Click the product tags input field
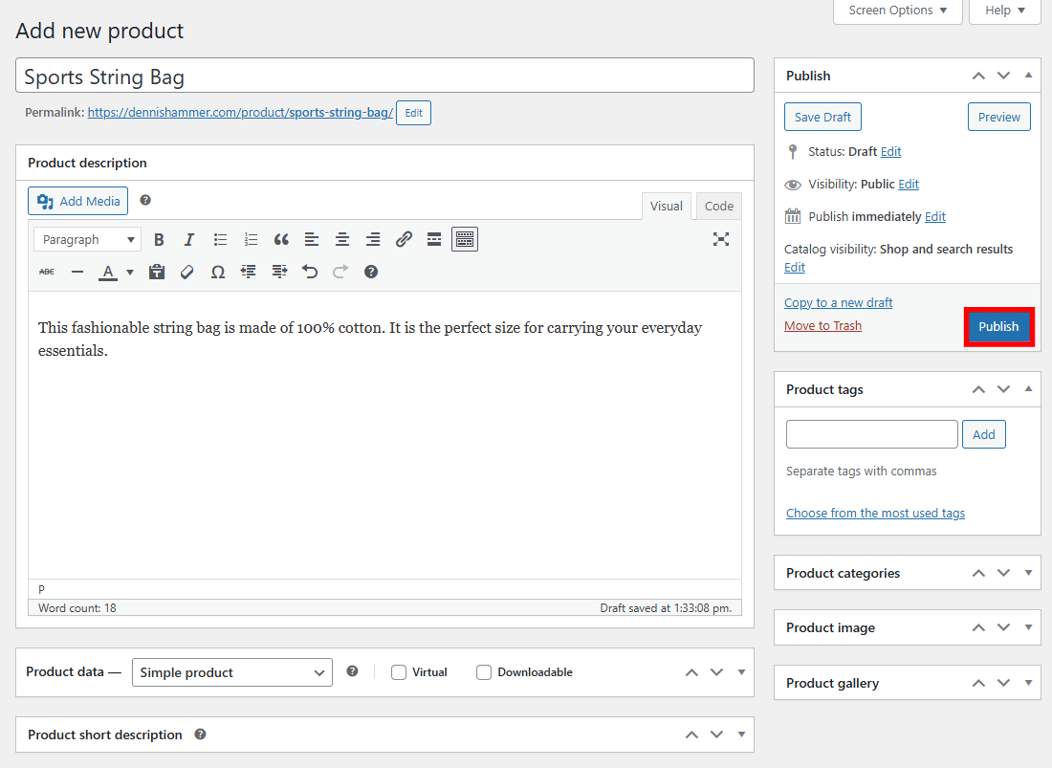Image resolution: width=1052 pixels, height=768 pixels. click(871, 434)
